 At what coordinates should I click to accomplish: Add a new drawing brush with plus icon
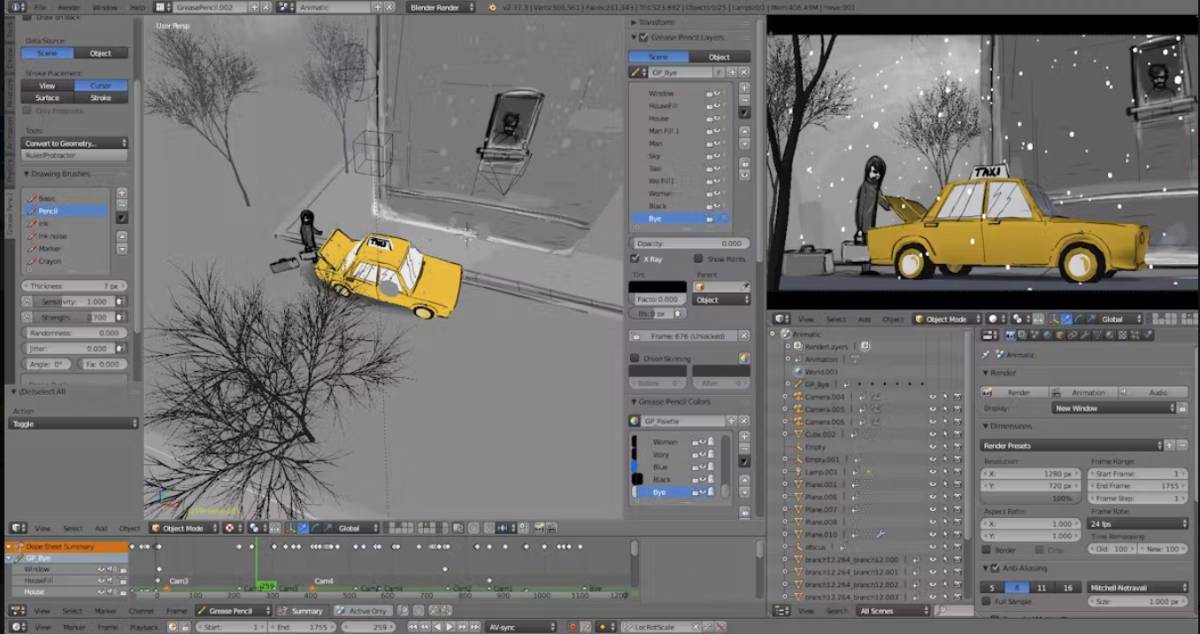[122, 192]
